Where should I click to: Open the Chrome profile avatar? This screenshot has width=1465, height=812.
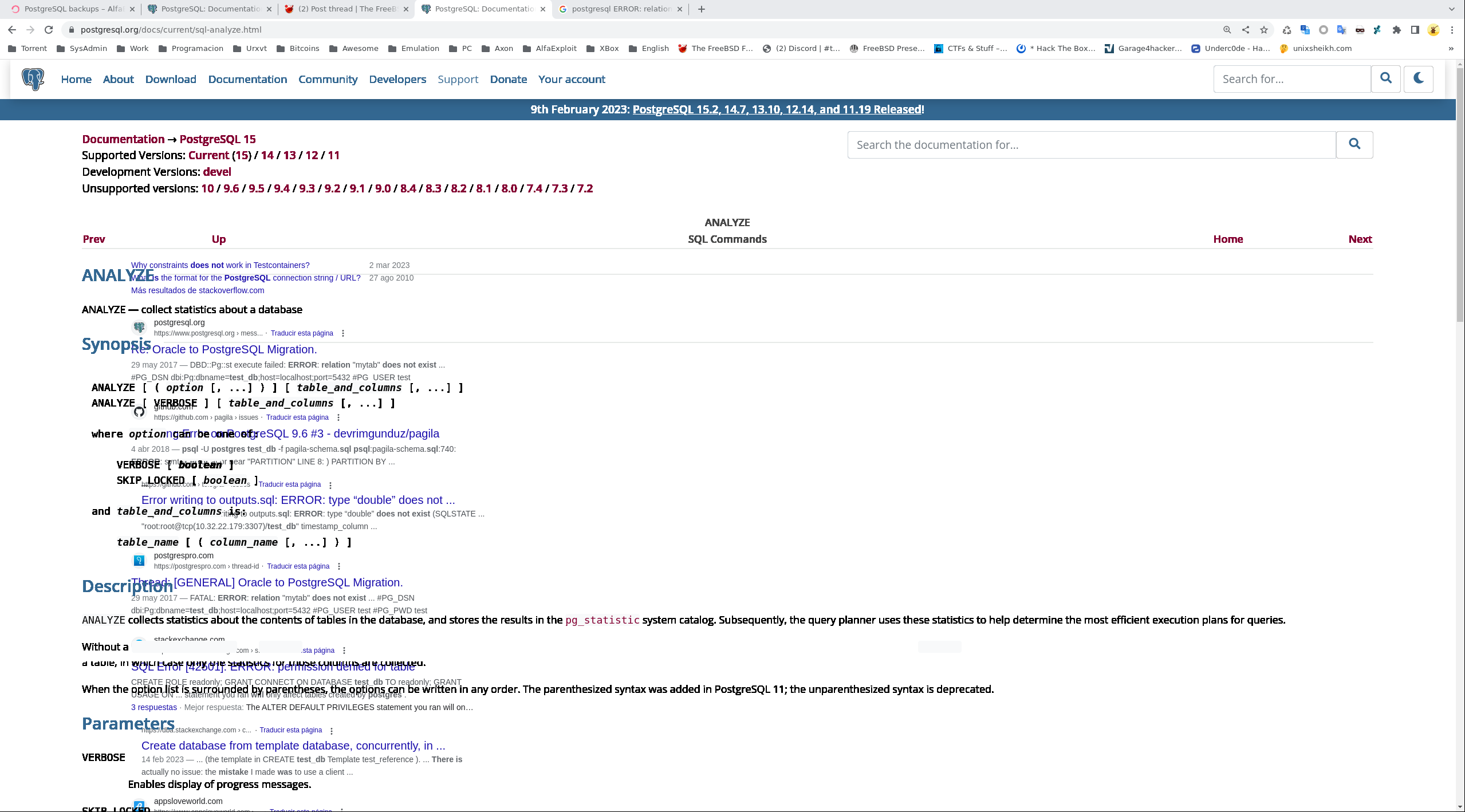tap(1434, 30)
